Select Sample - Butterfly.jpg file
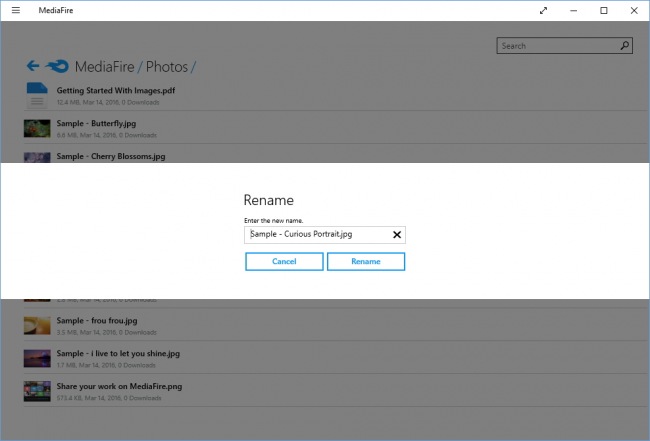Screen dimensions: 650x441 96,123
